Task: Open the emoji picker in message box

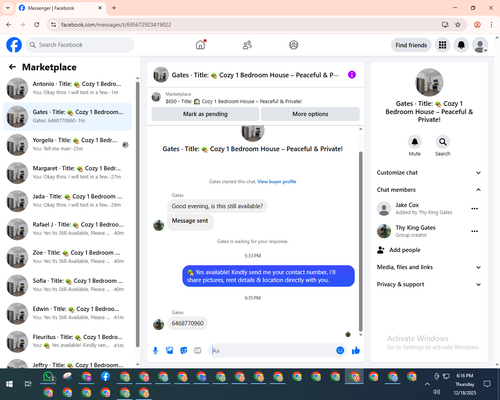Action: pos(340,350)
